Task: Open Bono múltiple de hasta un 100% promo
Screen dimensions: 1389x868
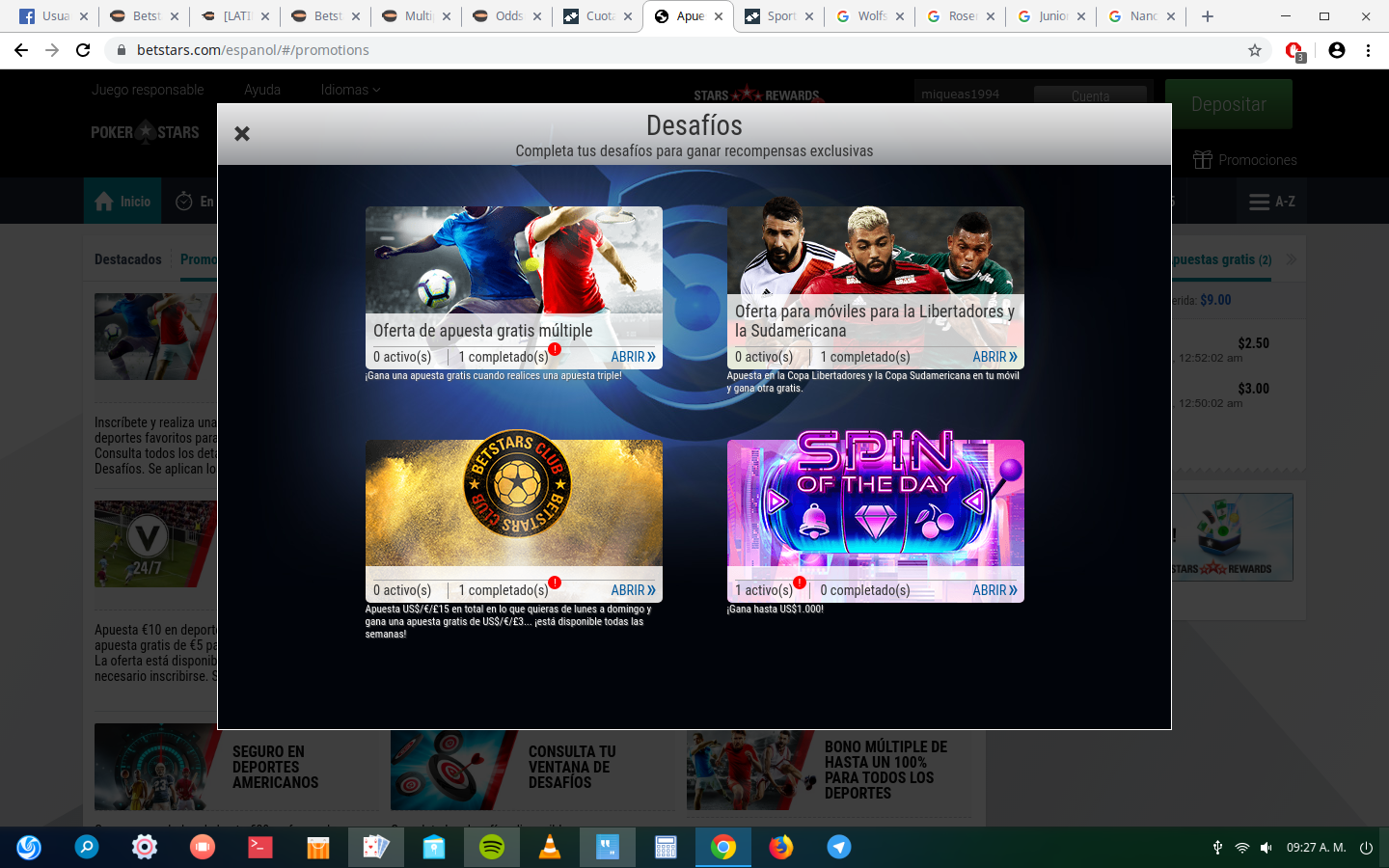Action: pos(829,769)
